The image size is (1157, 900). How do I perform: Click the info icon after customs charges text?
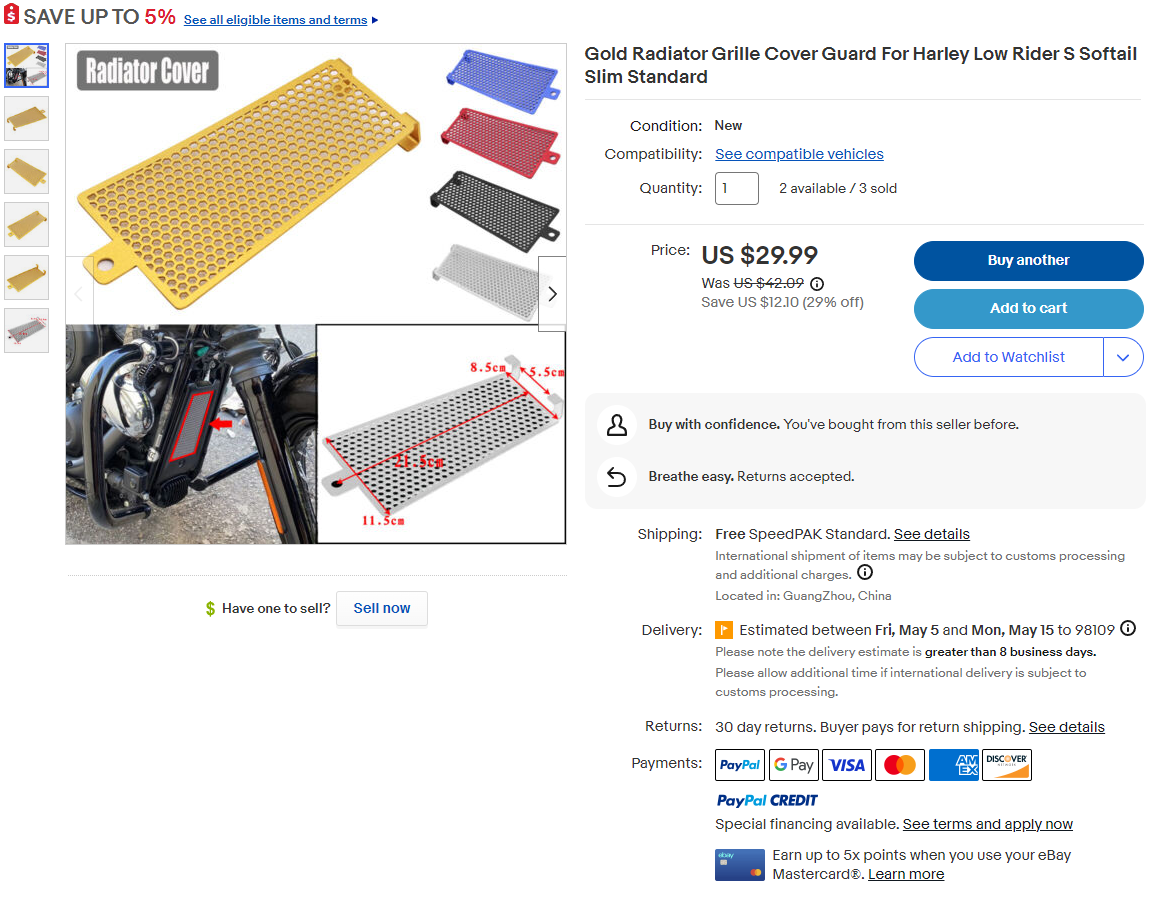coord(865,573)
